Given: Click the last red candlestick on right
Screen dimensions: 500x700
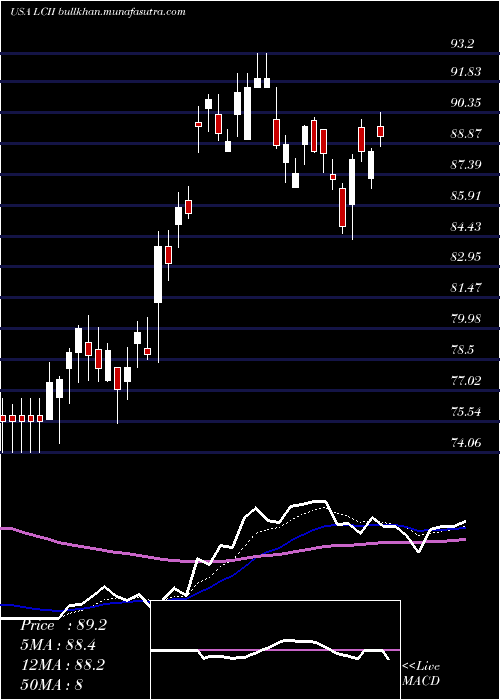Looking at the screenshot, I should pos(381,131).
